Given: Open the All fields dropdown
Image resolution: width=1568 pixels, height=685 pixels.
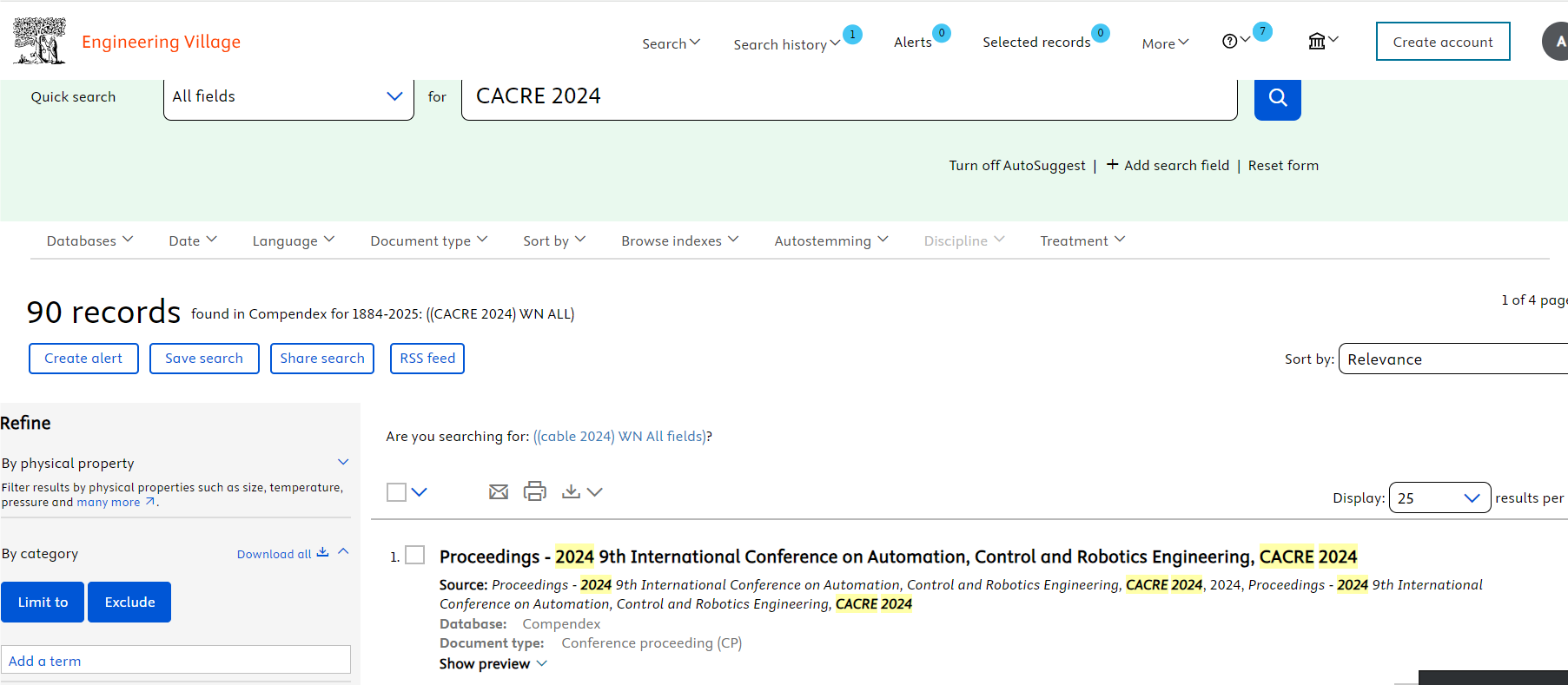Looking at the screenshot, I should (x=288, y=98).
